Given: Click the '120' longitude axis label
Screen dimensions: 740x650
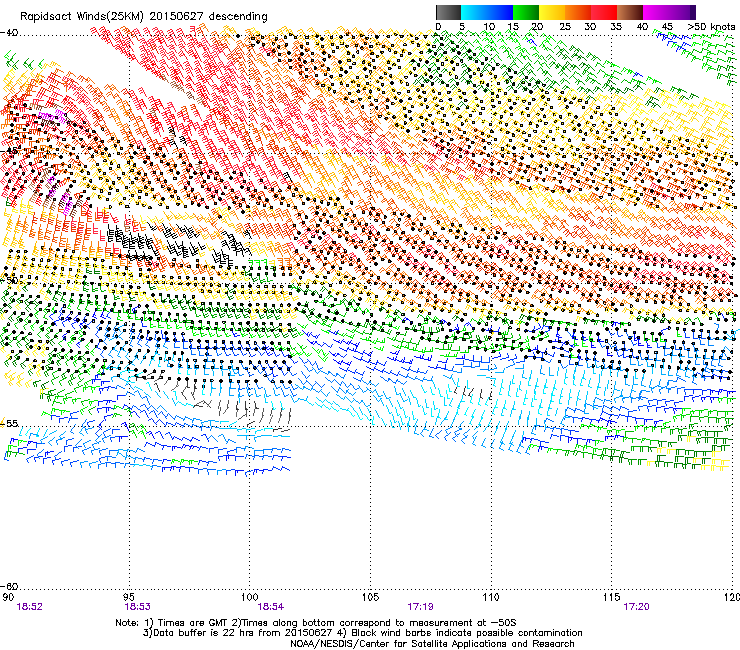Looking at the screenshot, I should (732, 597).
